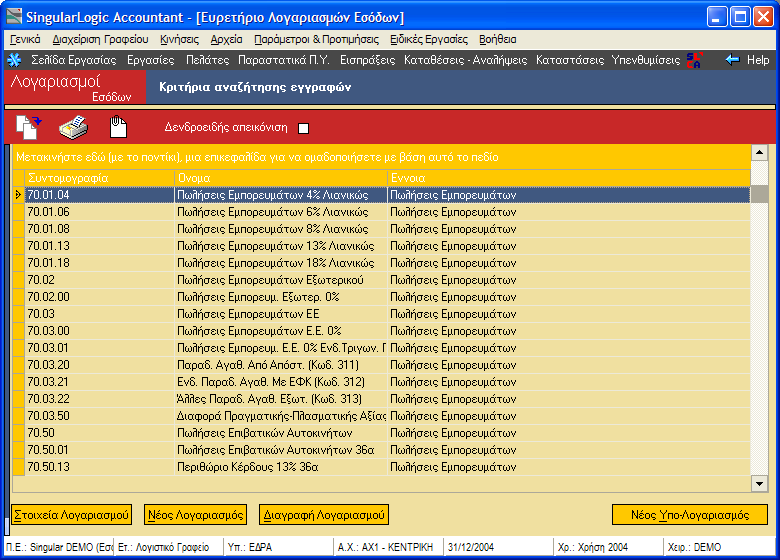Open Καταθέσεις - Αναλήψεις section
Viewport: 780px width, 560px height.
pyautogui.click(x=465, y=60)
